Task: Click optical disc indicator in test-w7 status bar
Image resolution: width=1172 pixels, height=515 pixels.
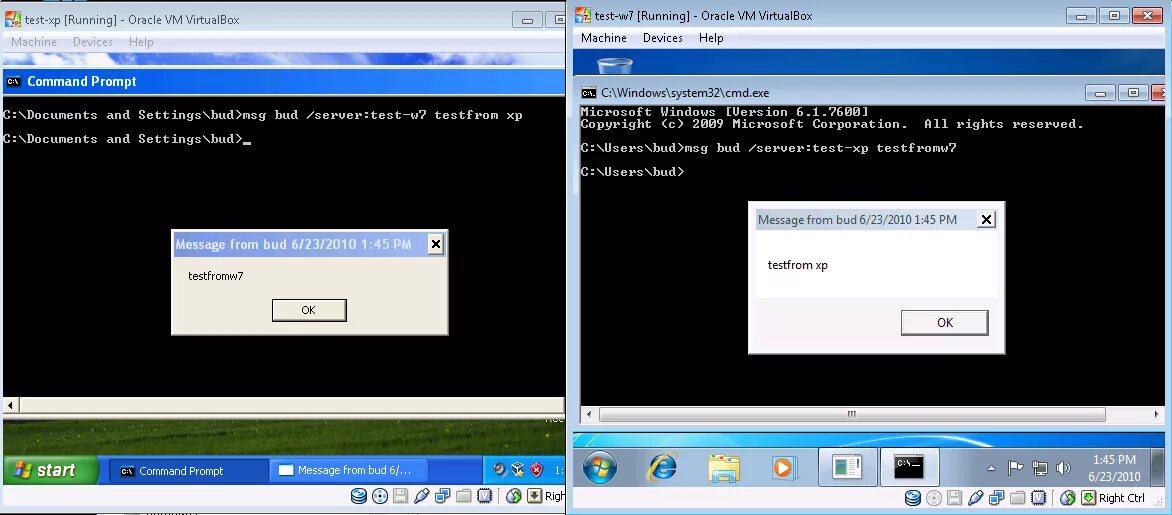Action: click(934, 498)
